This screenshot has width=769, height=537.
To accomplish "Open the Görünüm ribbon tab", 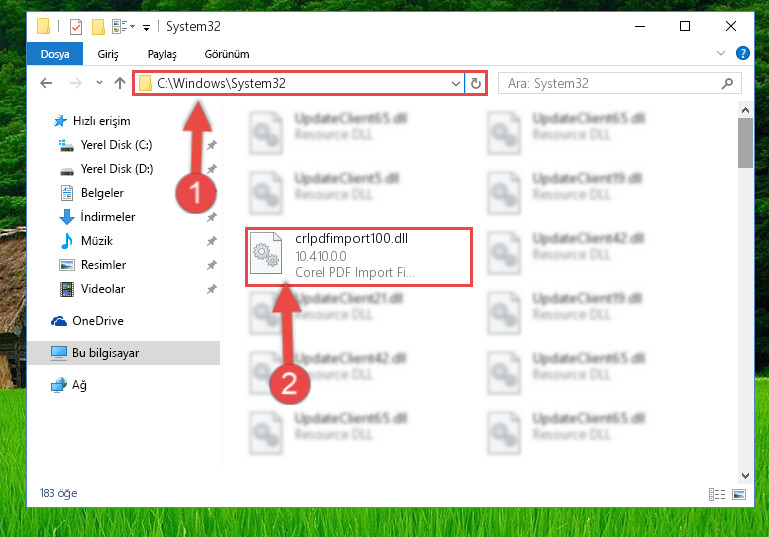I will (x=227, y=54).
